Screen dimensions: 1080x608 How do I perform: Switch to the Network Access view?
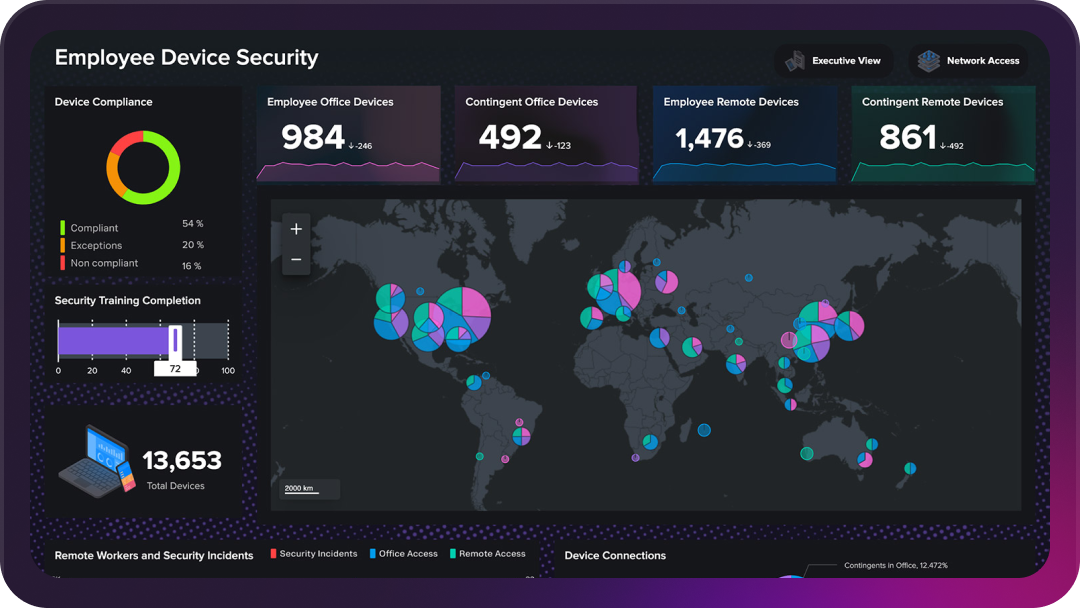968,60
